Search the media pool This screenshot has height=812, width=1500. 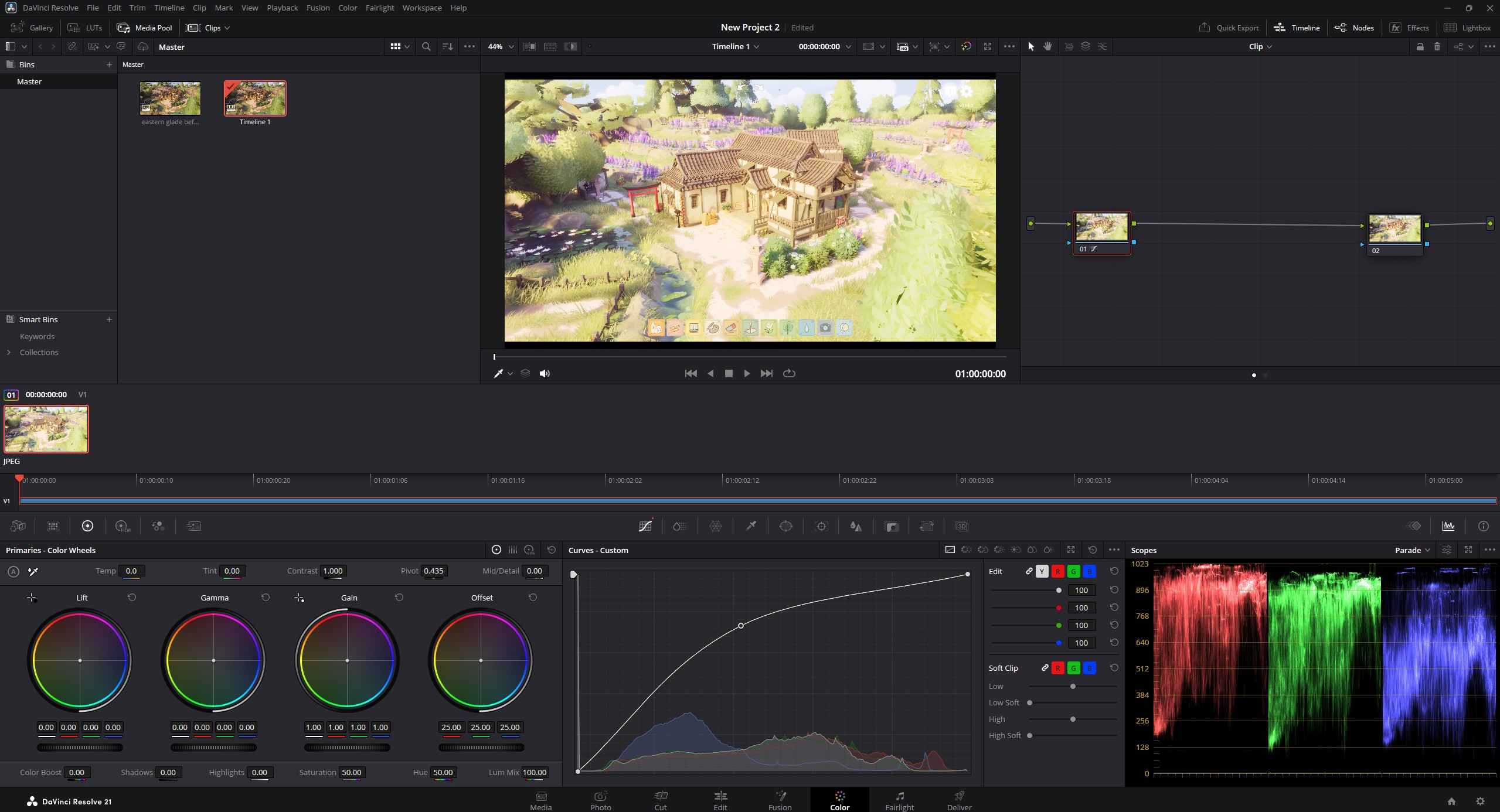(x=426, y=46)
